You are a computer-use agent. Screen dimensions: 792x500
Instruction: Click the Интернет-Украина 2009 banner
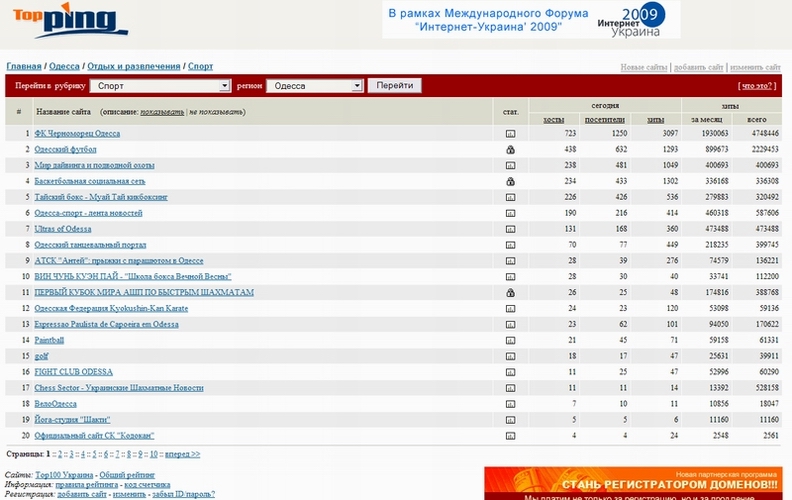pyautogui.click(x=530, y=20)
